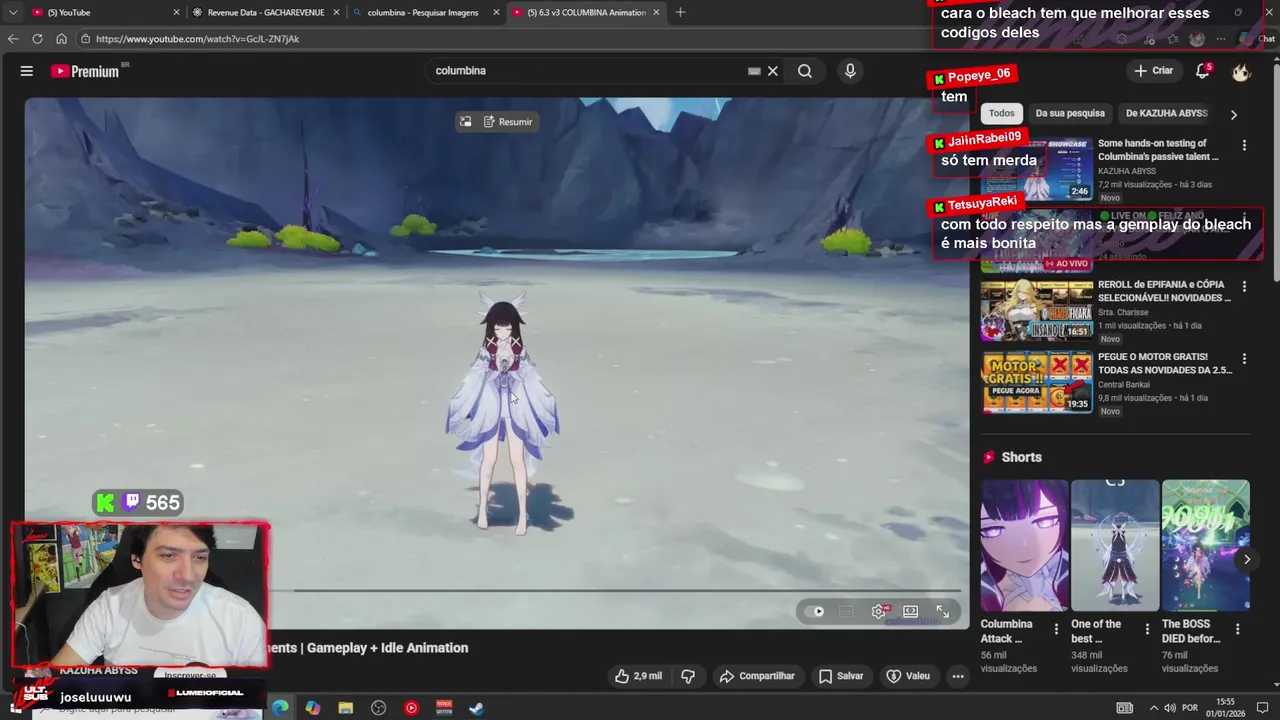
Task: Open on-screen keyboard icon in search box
Action: (755, 71)
